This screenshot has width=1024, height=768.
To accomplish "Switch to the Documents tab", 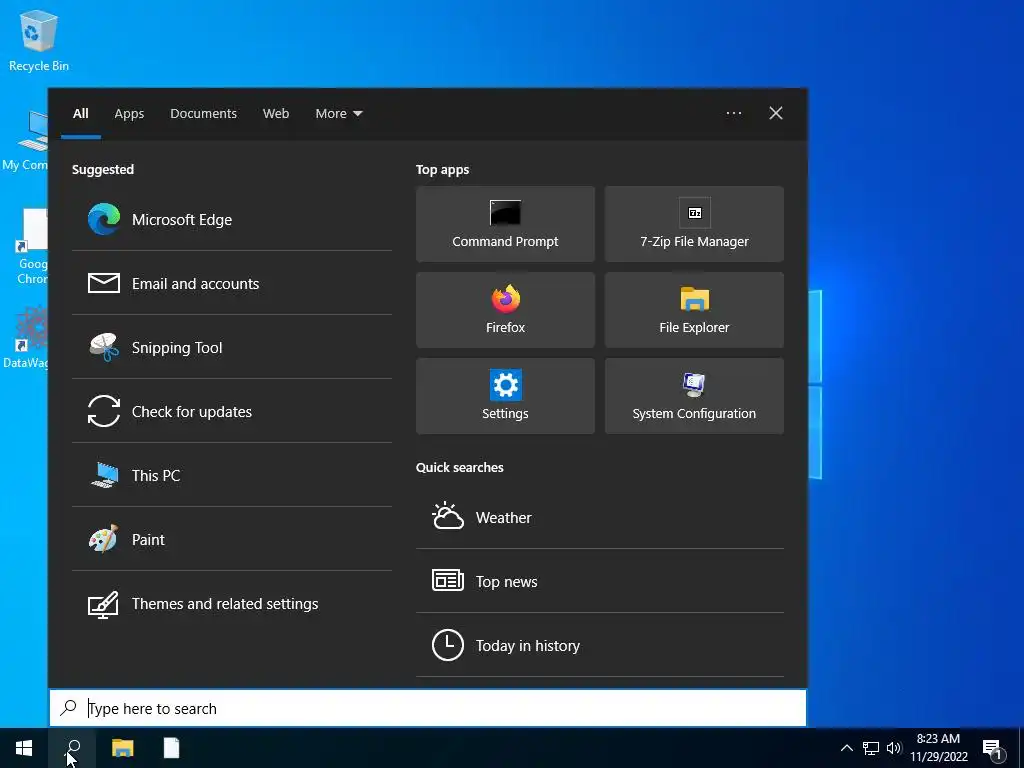I will pos(203,114).
